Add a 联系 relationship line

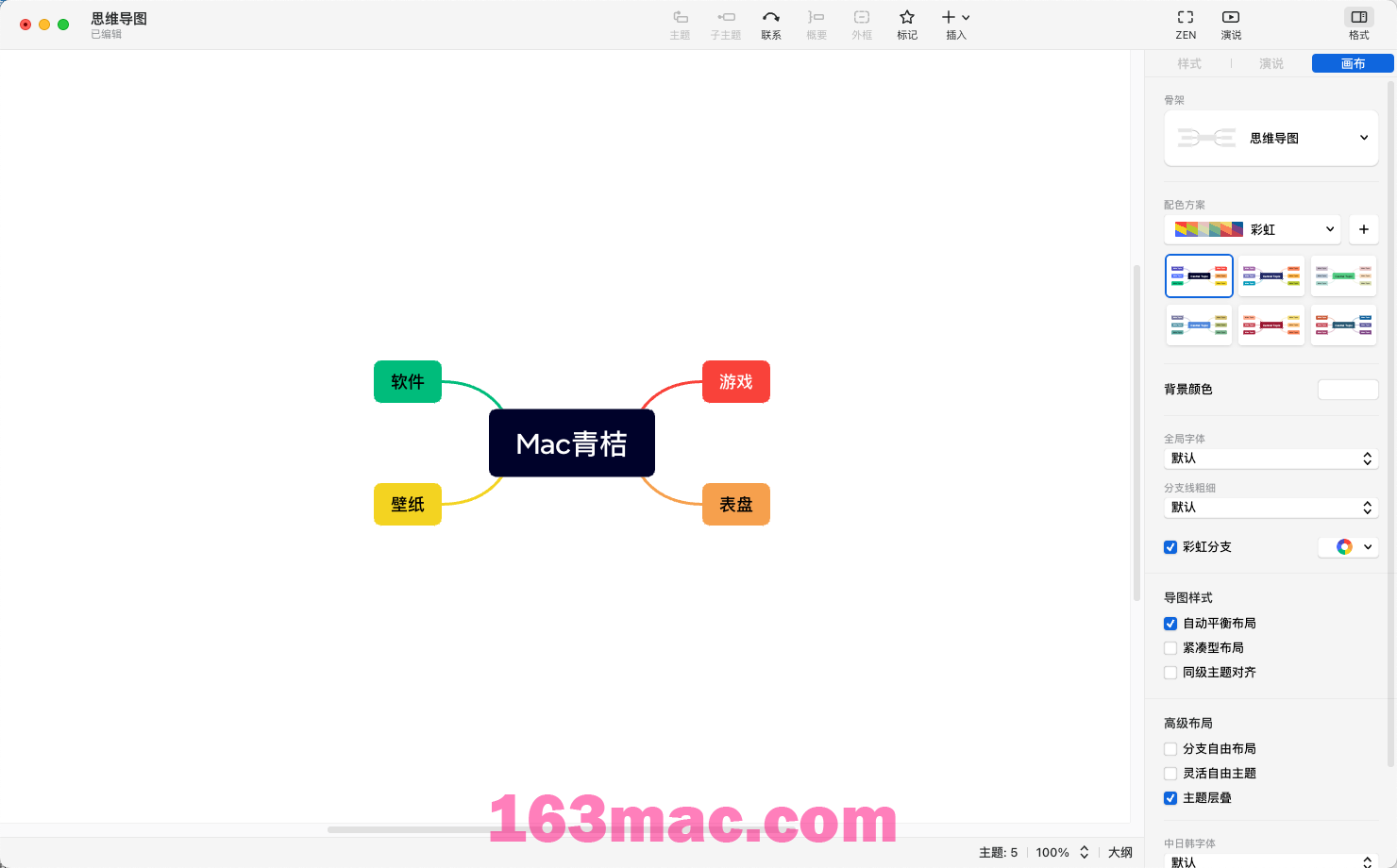pos(771,25)
